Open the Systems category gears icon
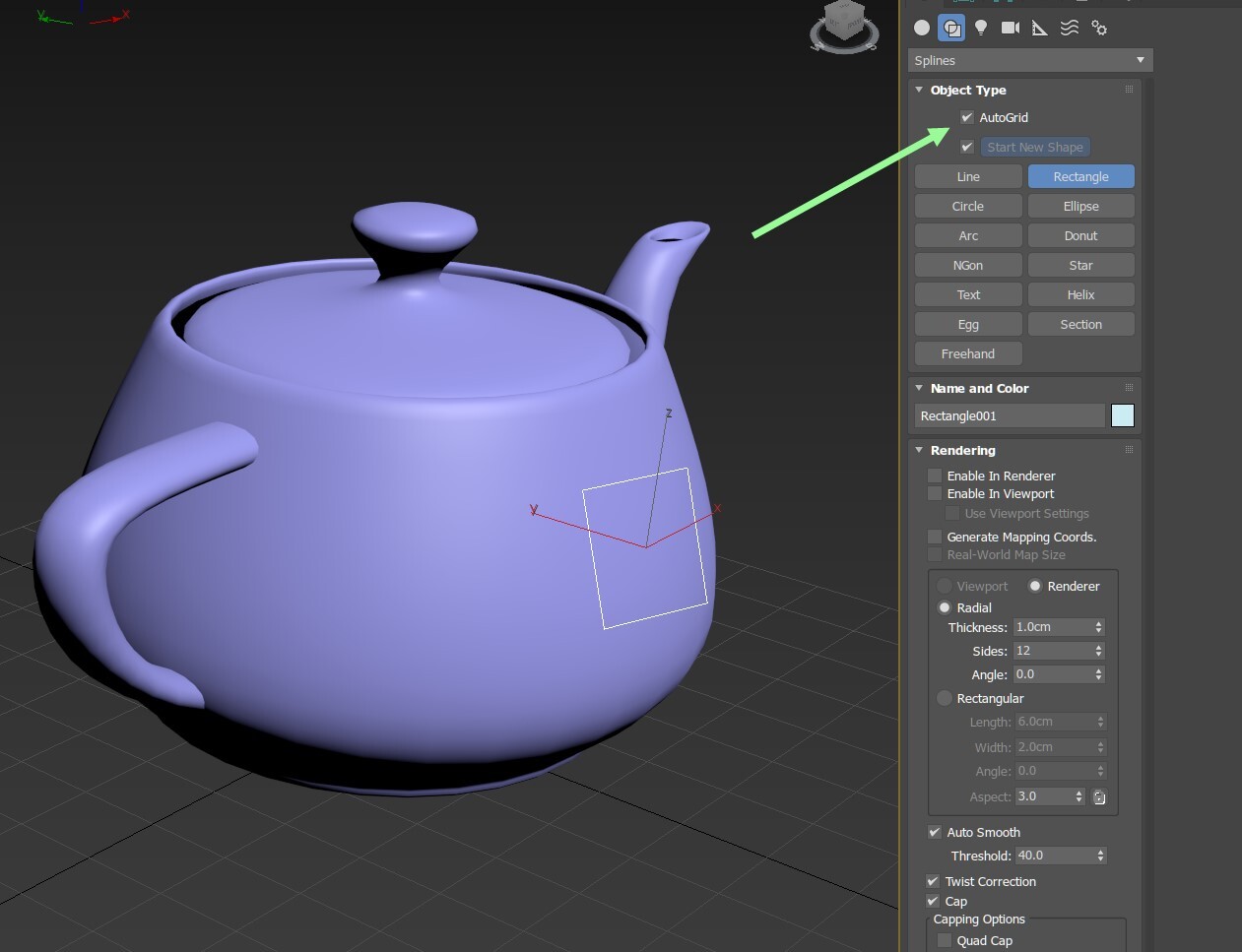 coord(1099,28)
